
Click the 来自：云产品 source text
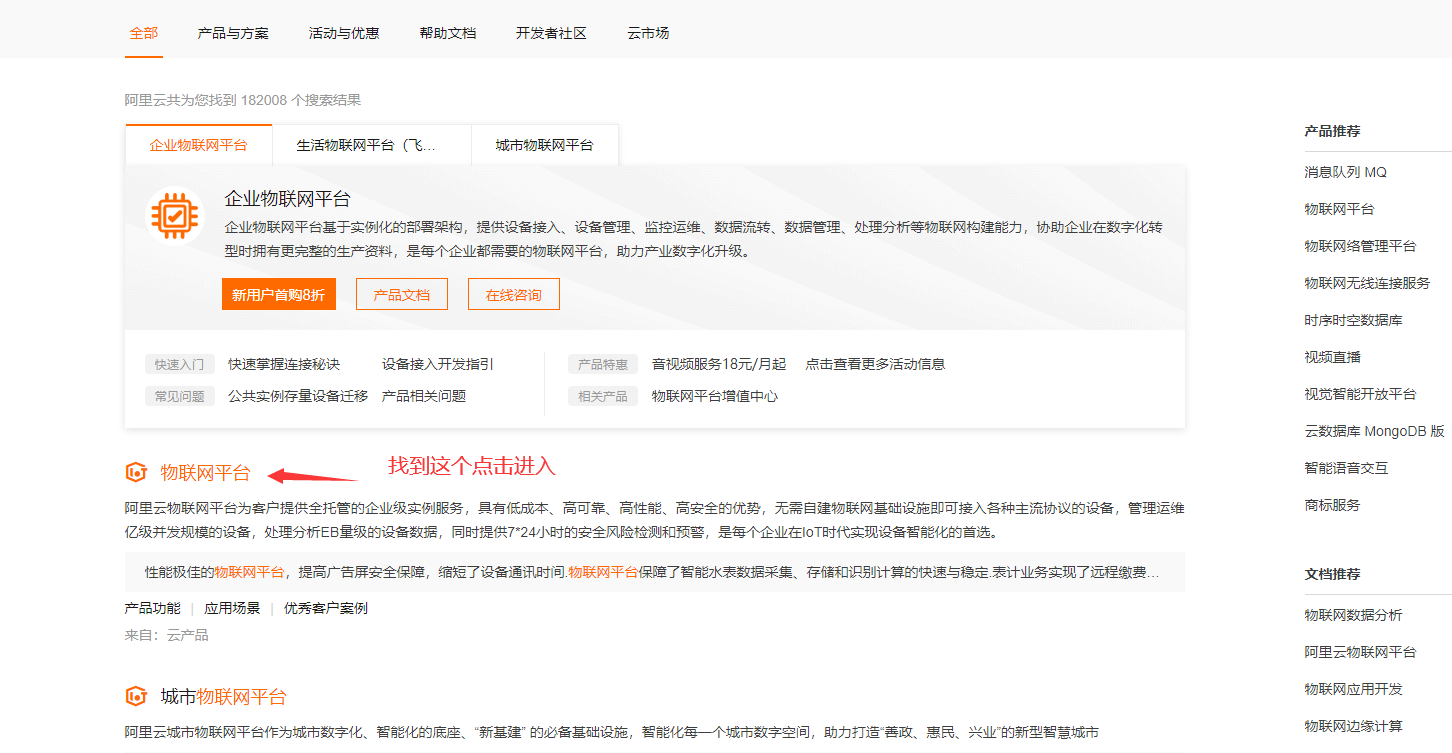pos(167,635)
